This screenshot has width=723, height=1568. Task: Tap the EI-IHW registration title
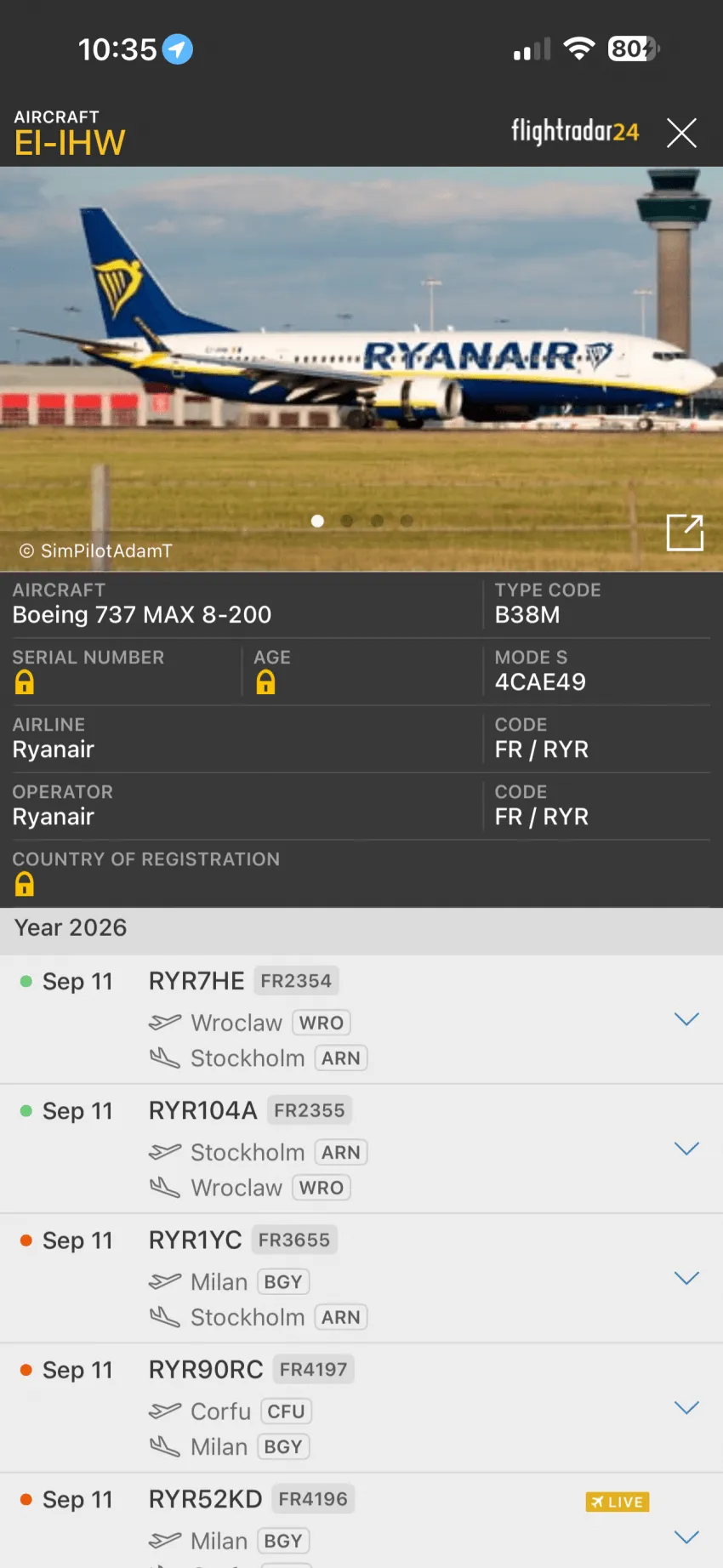tap(70, 143)
